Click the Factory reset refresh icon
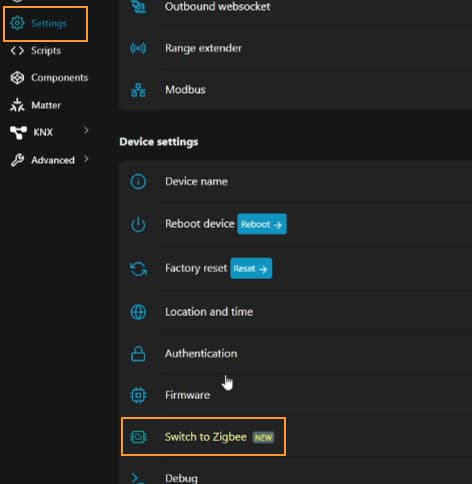472x484 pixels. 138,269
